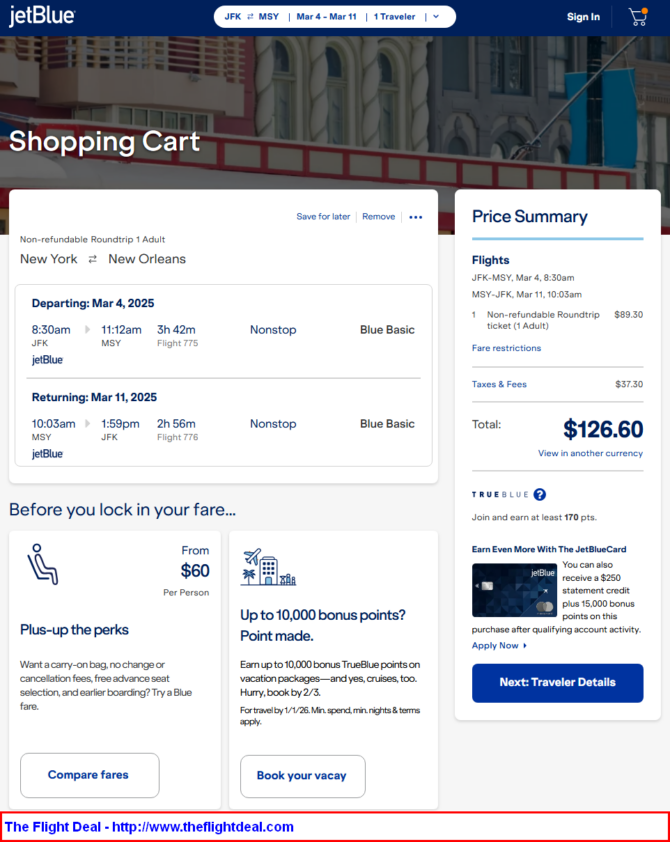
Task: Open the three-dot more options menu
Action: pos(416,217)
